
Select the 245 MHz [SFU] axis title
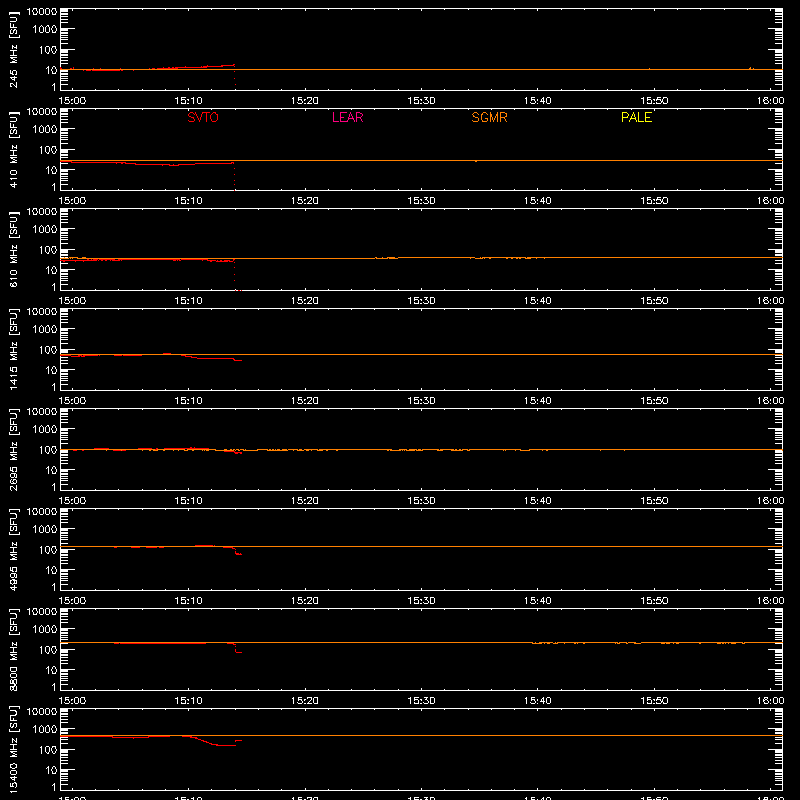click(14, 49)
